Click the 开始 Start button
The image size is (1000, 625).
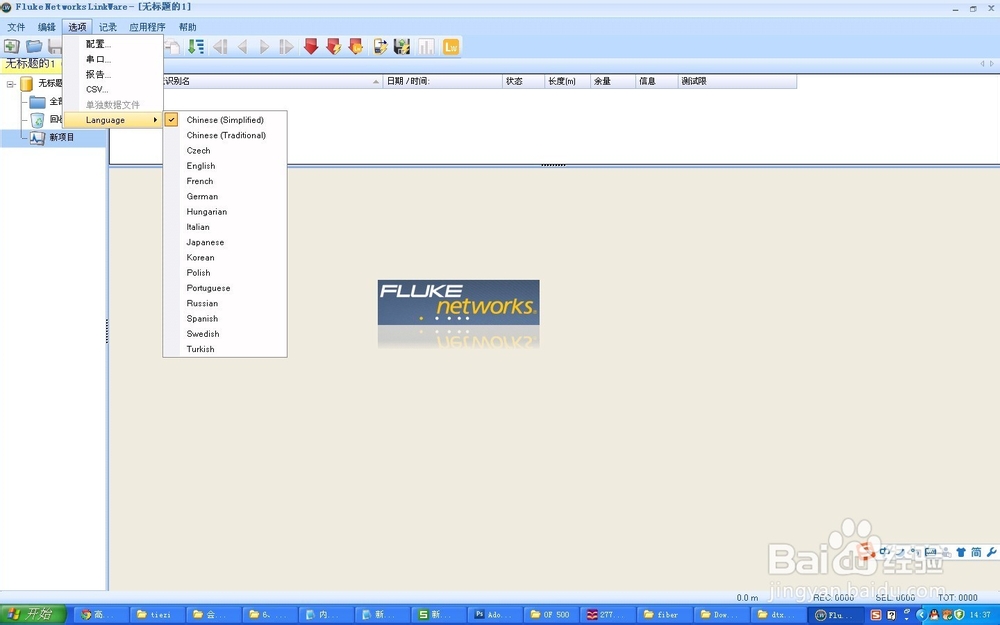pos(33,614)
